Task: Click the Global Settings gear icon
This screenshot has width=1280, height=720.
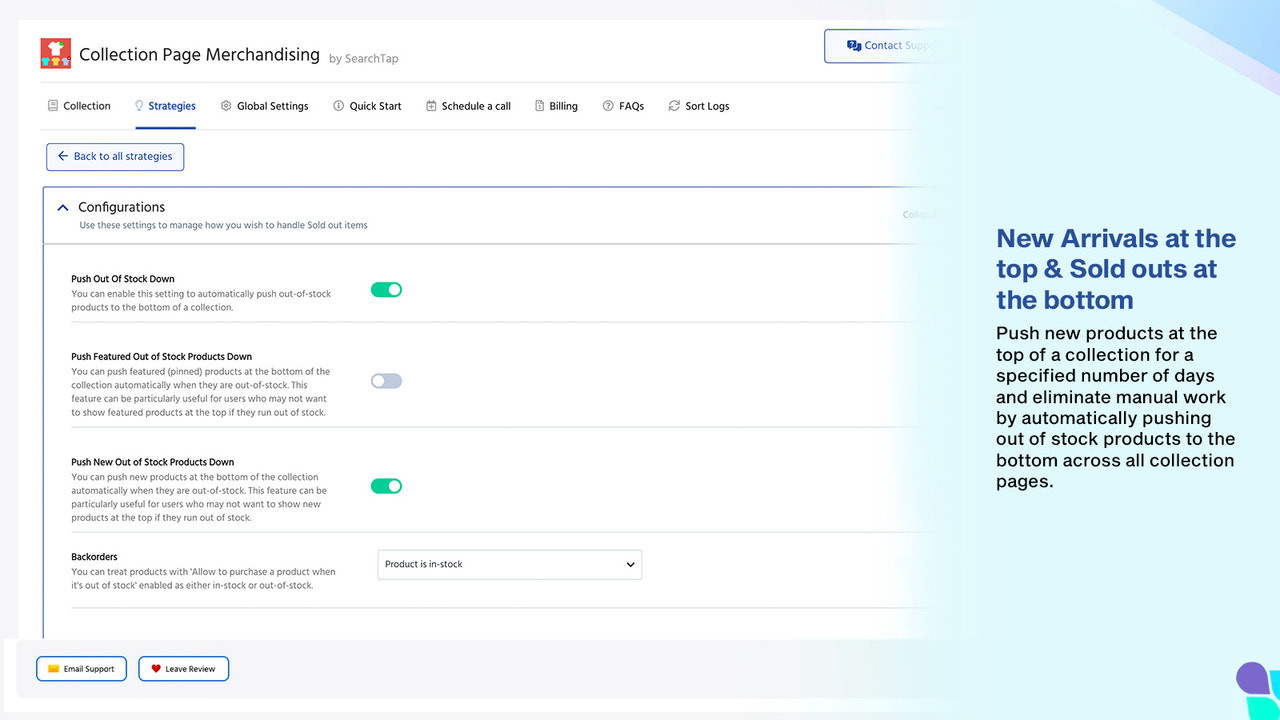Action: click(226, 106)
